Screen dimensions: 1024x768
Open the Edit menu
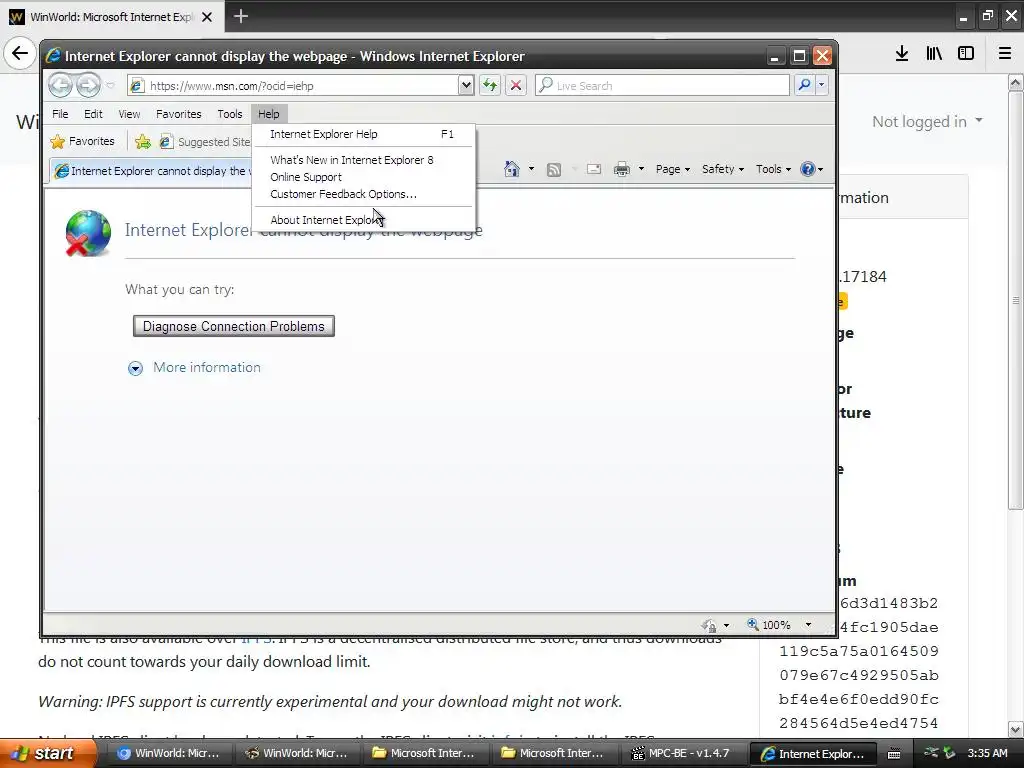coord(93,114)
